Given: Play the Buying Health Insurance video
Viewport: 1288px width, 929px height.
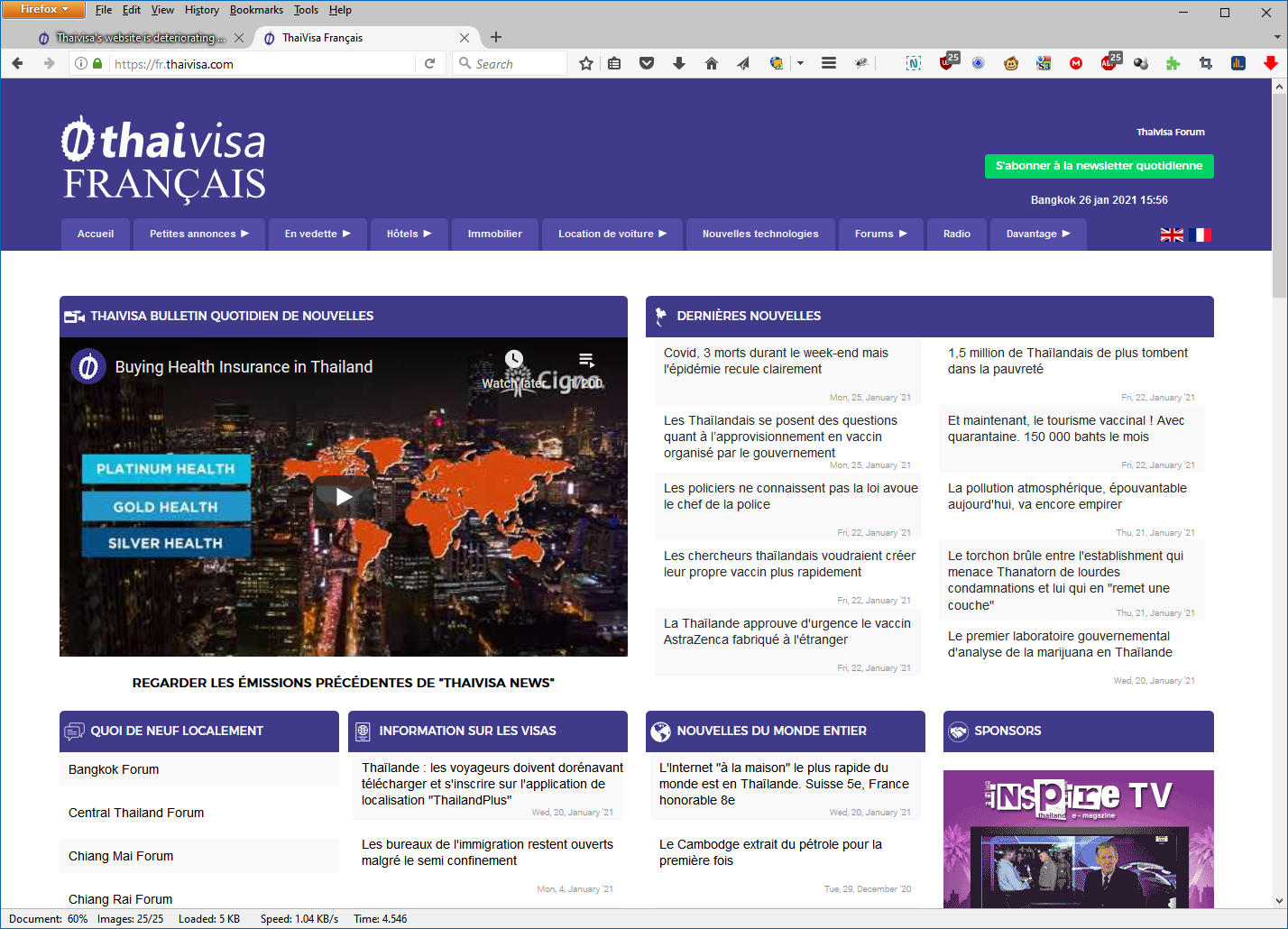Looking at the screenshot, I should coord(344,496).
